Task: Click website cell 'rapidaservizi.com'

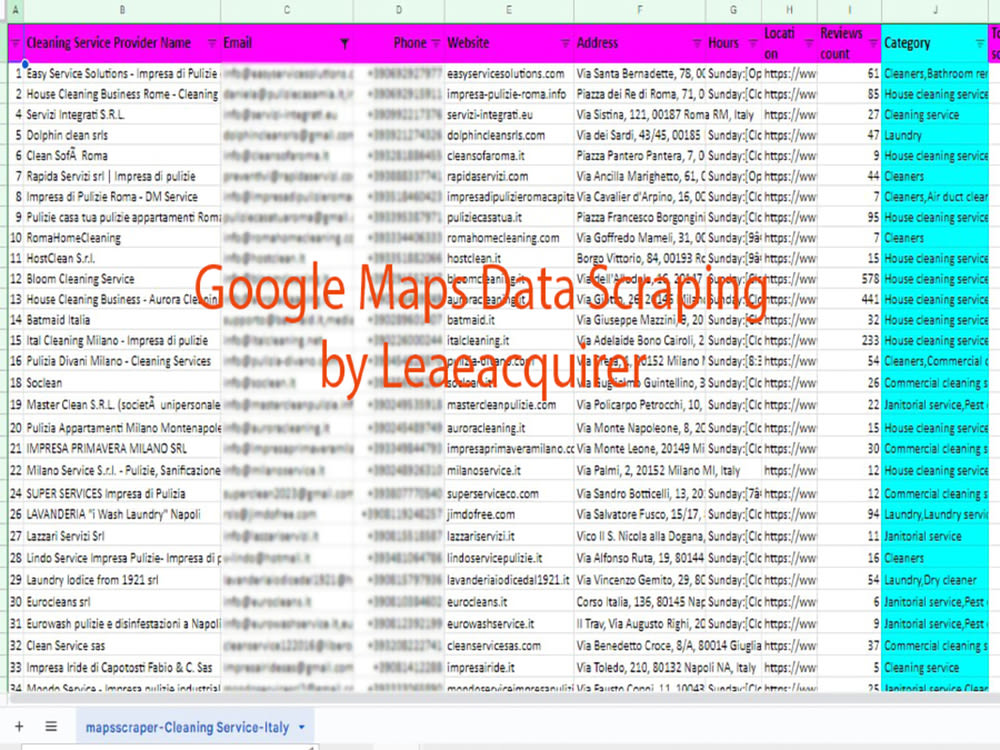Action: 509,176
